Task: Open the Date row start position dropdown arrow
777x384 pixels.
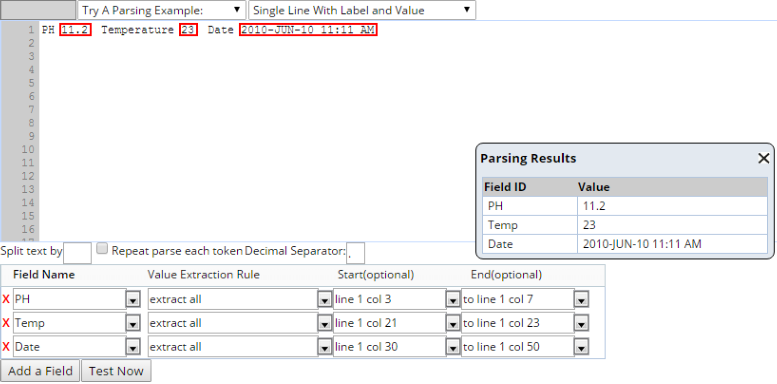Action: [x=452, y=348]
